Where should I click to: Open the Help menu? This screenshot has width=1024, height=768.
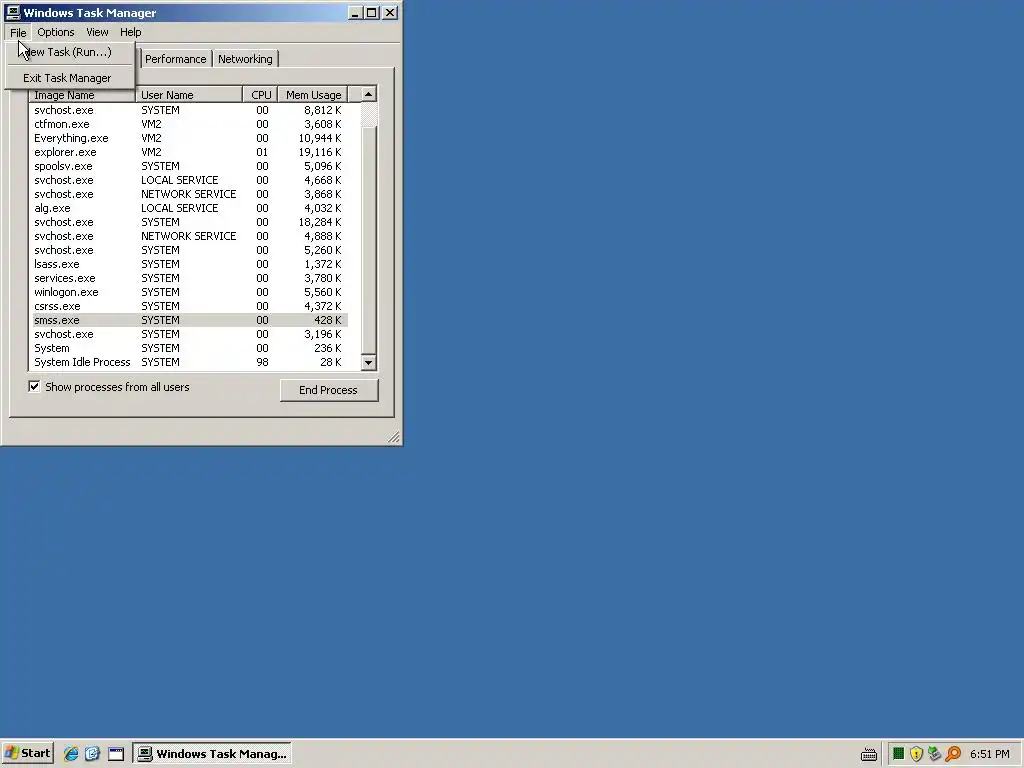[131, 32]
